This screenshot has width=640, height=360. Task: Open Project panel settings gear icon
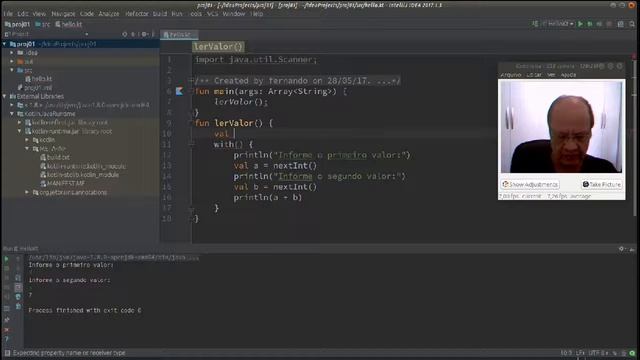144,34
